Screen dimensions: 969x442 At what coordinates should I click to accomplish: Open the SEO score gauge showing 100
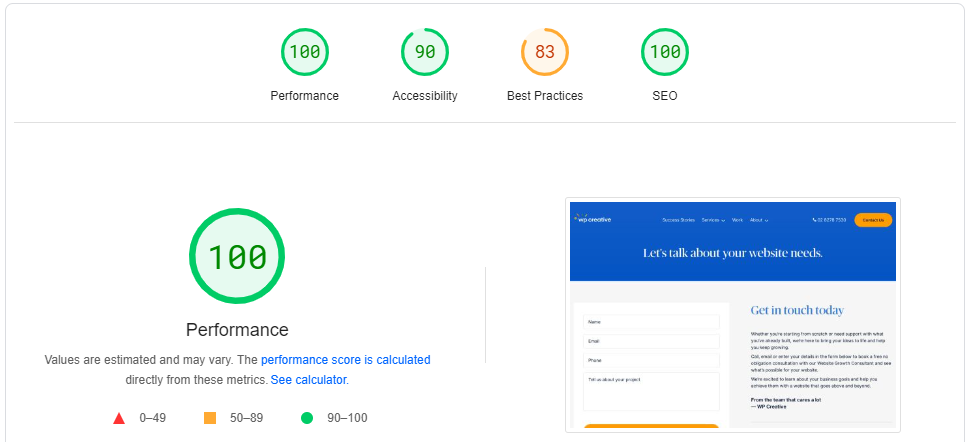pyautogui.click(x=665, y=52)
